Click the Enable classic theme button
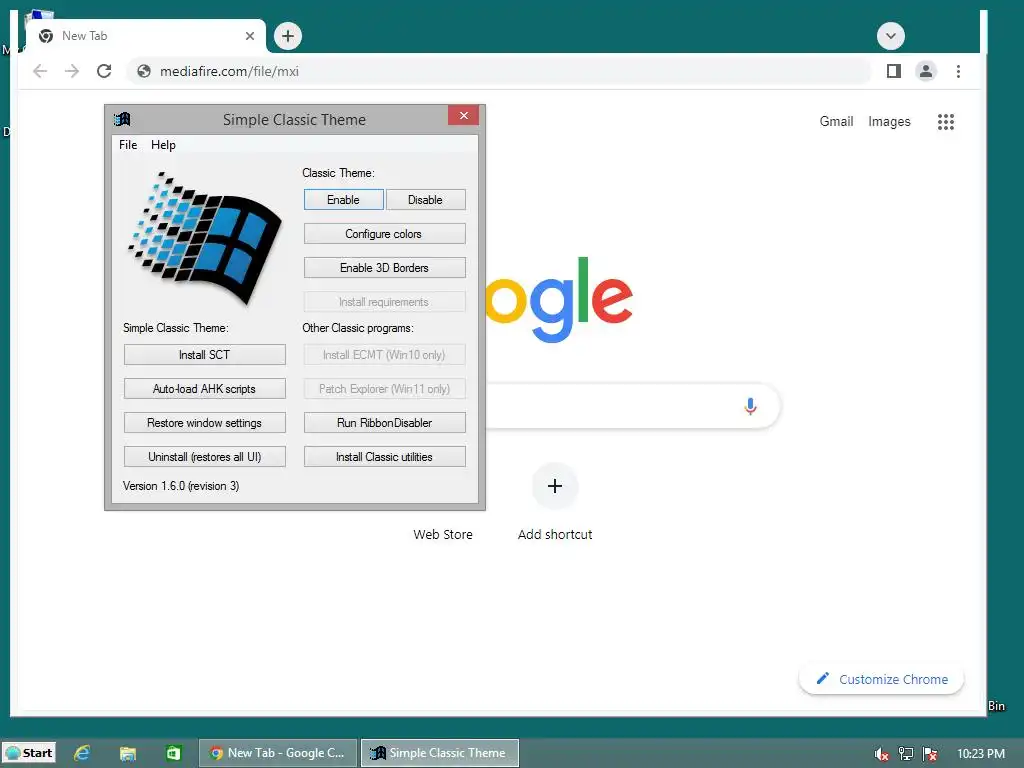 click(344, 200)
